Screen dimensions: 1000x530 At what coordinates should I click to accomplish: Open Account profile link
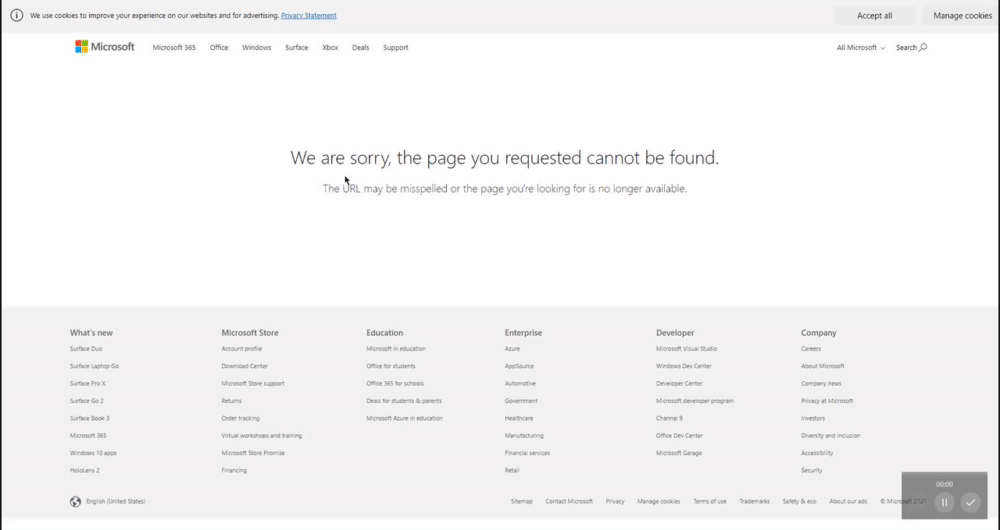(x=242, y=349)
